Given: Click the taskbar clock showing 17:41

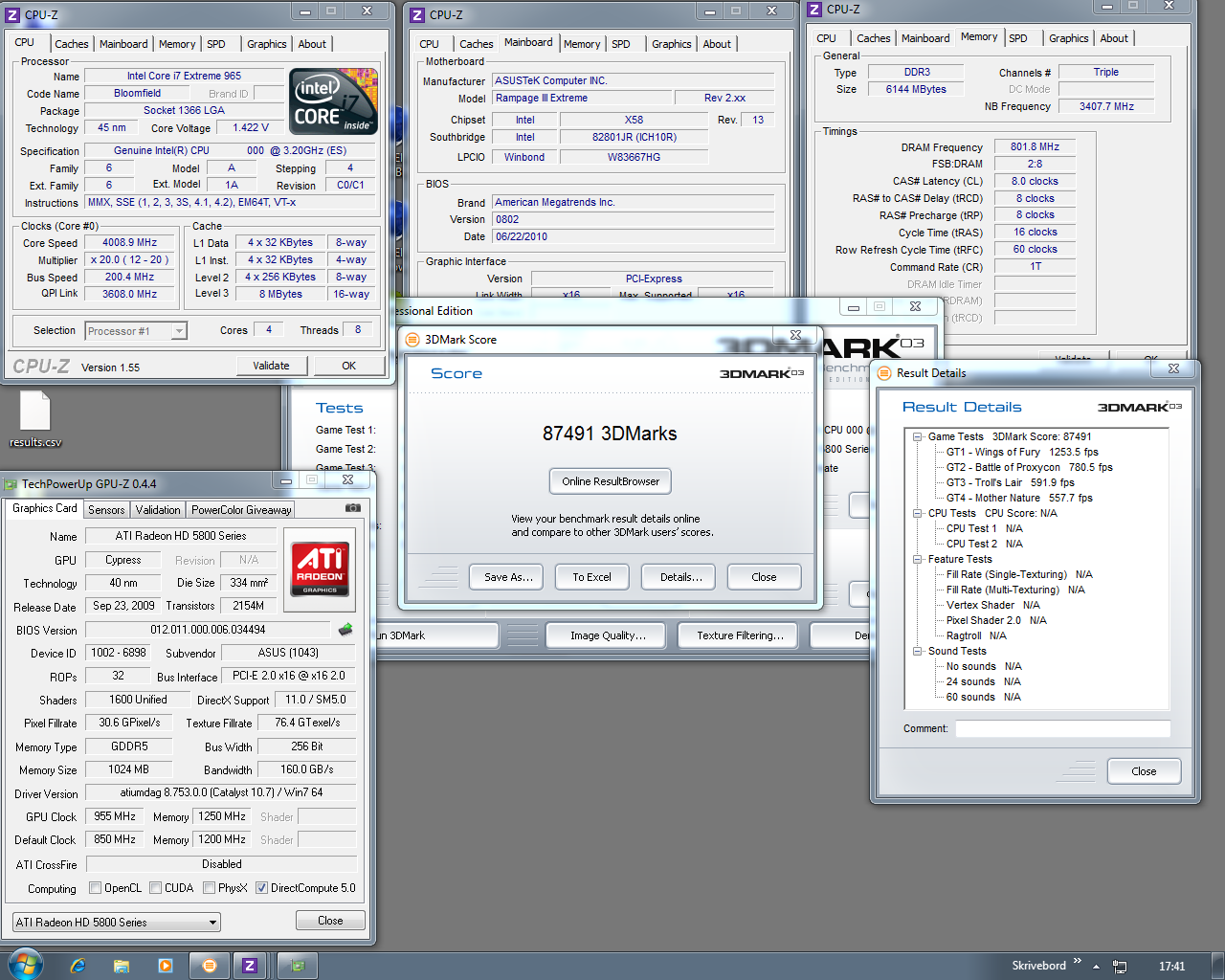Looking at the screenshot, I should point(1171,967).
